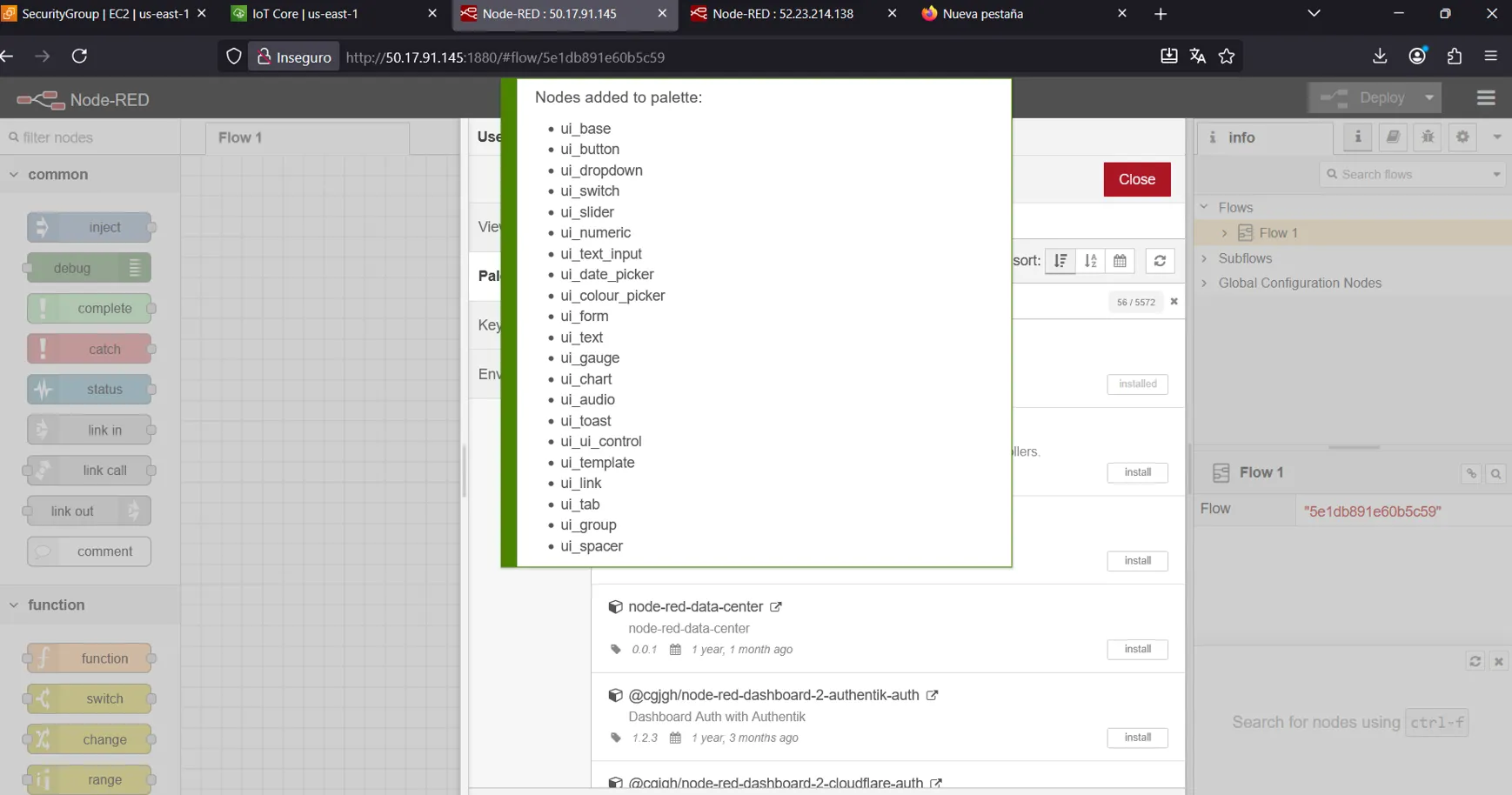Open node-red-data-center external link icon
Screen dimensions: 1512x795
(x=775, y=607)
